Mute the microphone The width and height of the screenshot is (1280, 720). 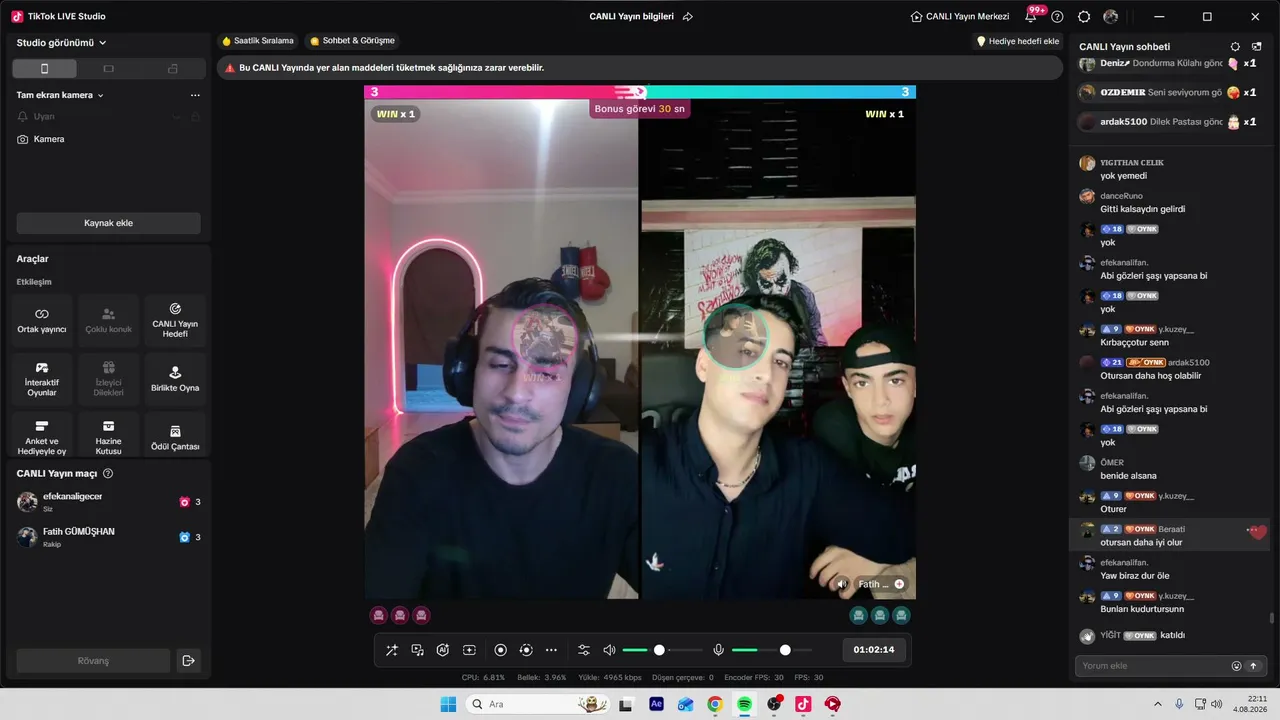click(x=718, y=650)
